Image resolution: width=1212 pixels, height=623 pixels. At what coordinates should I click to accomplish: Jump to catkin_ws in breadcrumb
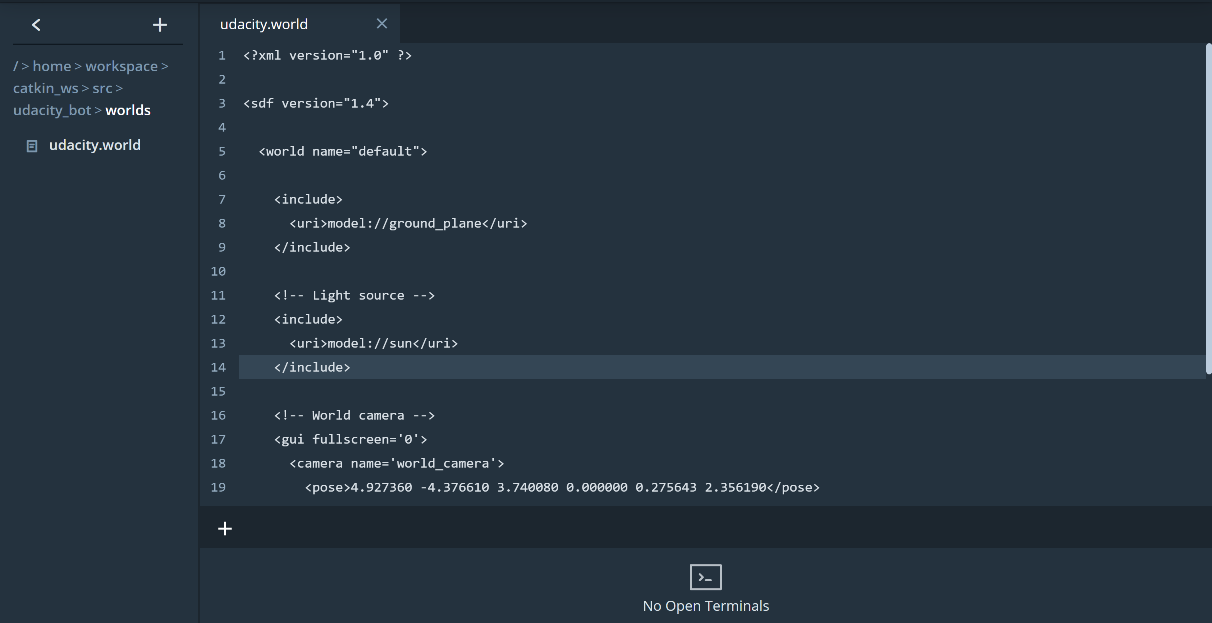point(45,88)
